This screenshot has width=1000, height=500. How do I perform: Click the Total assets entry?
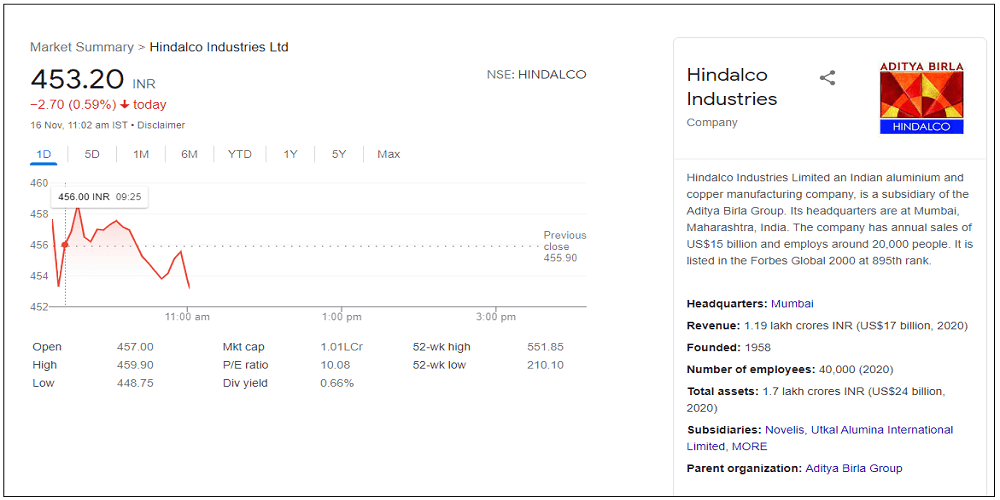(x=818, y=399)
